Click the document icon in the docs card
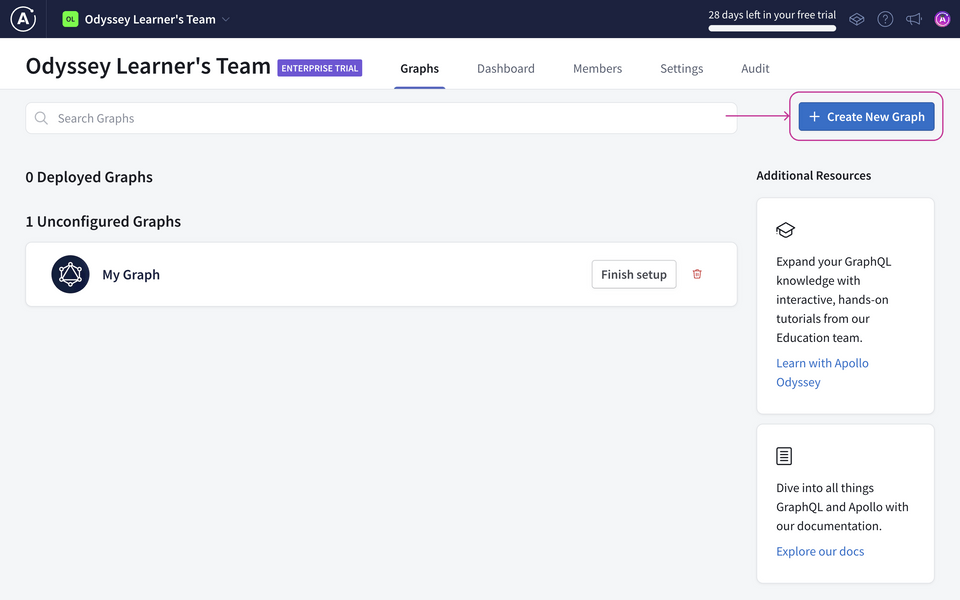 (x=784, y=456)
